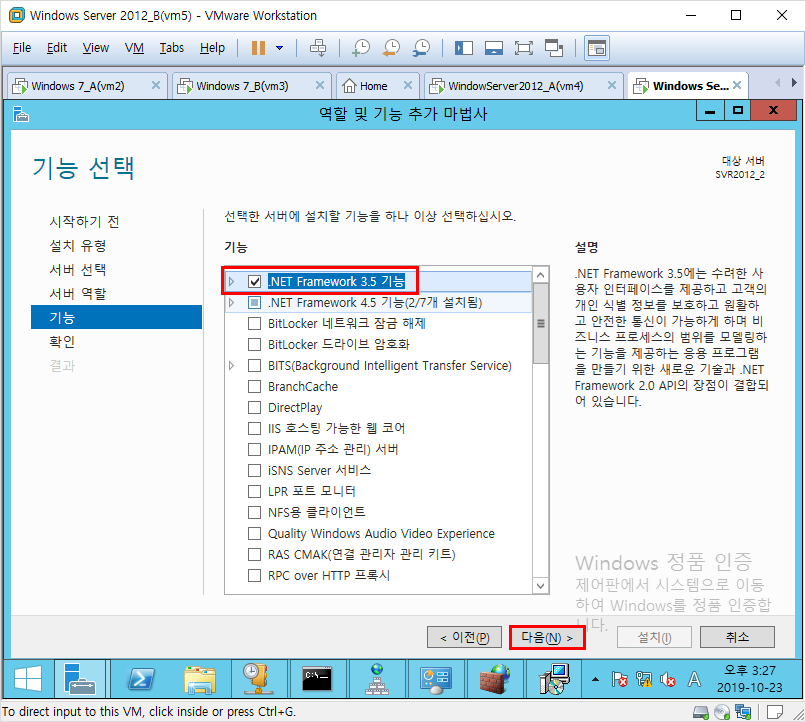Viewport: 806px width, 722px height.
Task: Go to the 서버 역할 wizard step
Action: coord(78,294)
